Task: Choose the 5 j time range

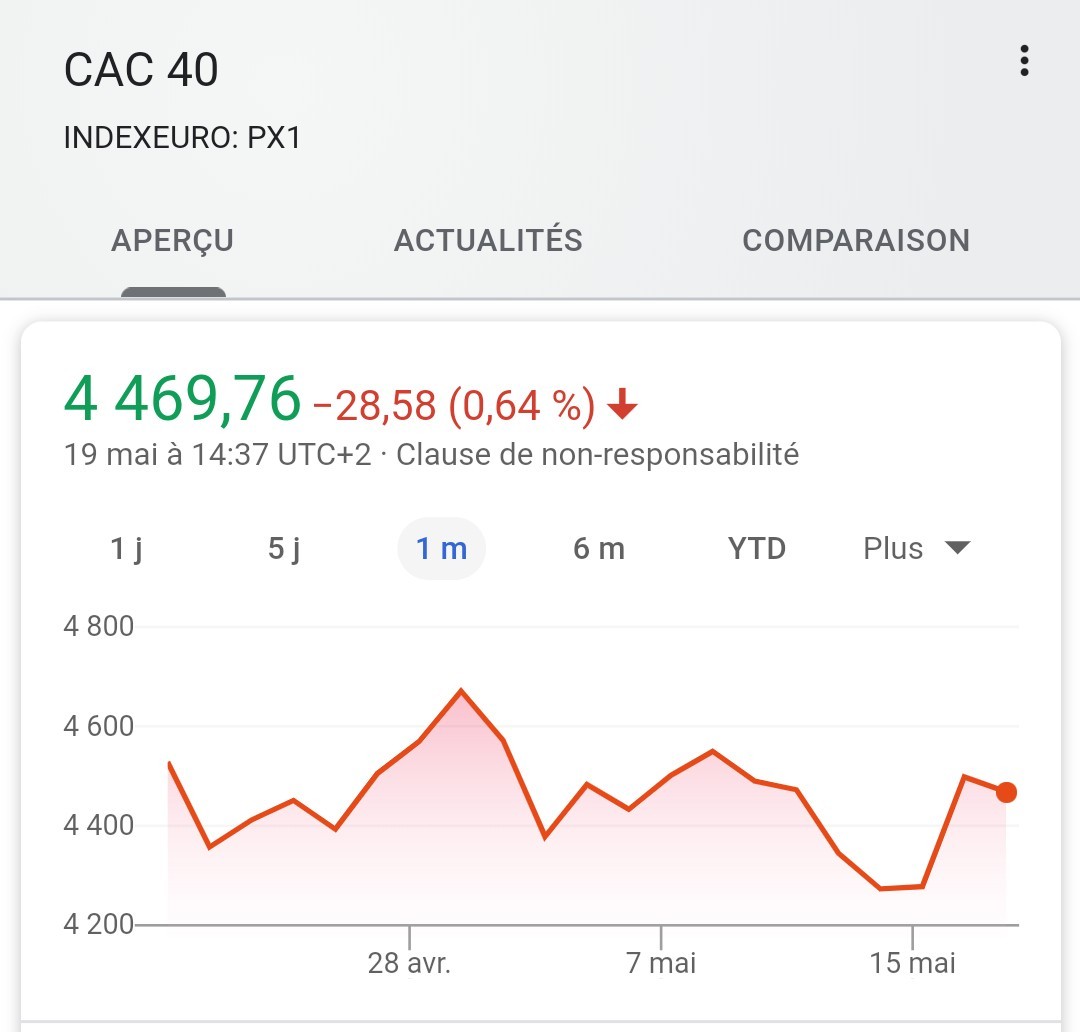Action: click(284, 549)
